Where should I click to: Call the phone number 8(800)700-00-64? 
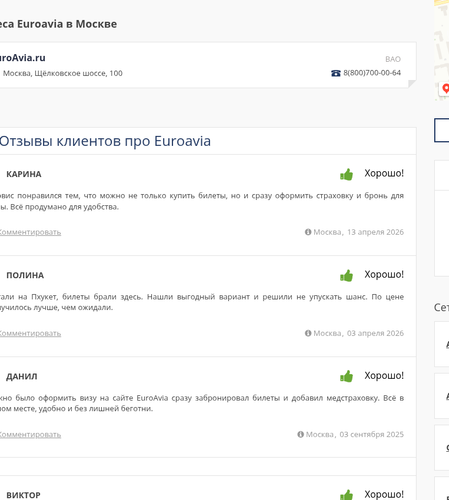tap(372, 73)
